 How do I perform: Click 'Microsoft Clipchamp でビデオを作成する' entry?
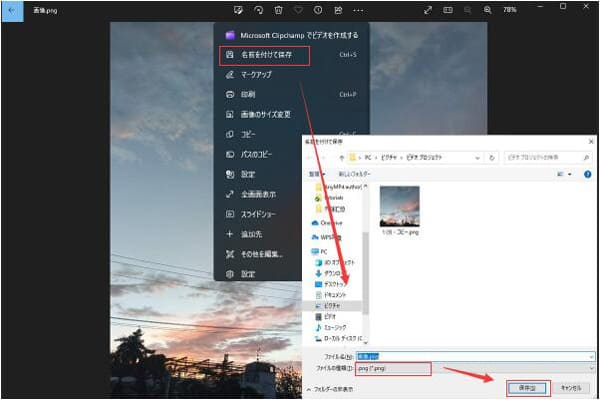(x=290, y=35)
